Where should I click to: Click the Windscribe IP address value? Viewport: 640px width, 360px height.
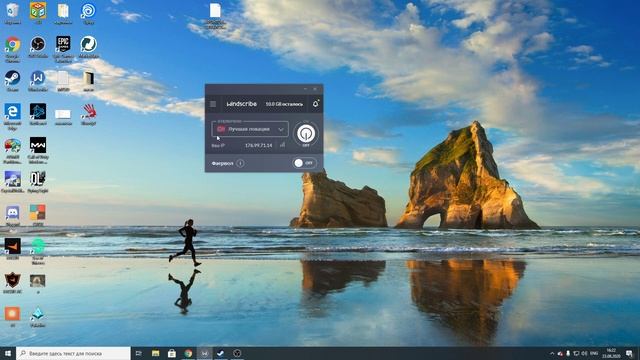pyautogui.click(x=259, y=145)
